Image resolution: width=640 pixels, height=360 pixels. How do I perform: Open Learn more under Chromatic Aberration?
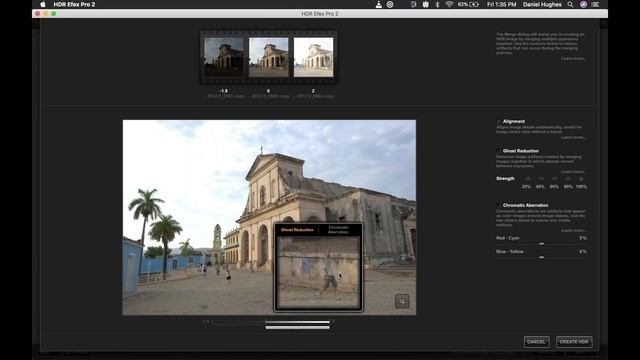pos(573,231)
